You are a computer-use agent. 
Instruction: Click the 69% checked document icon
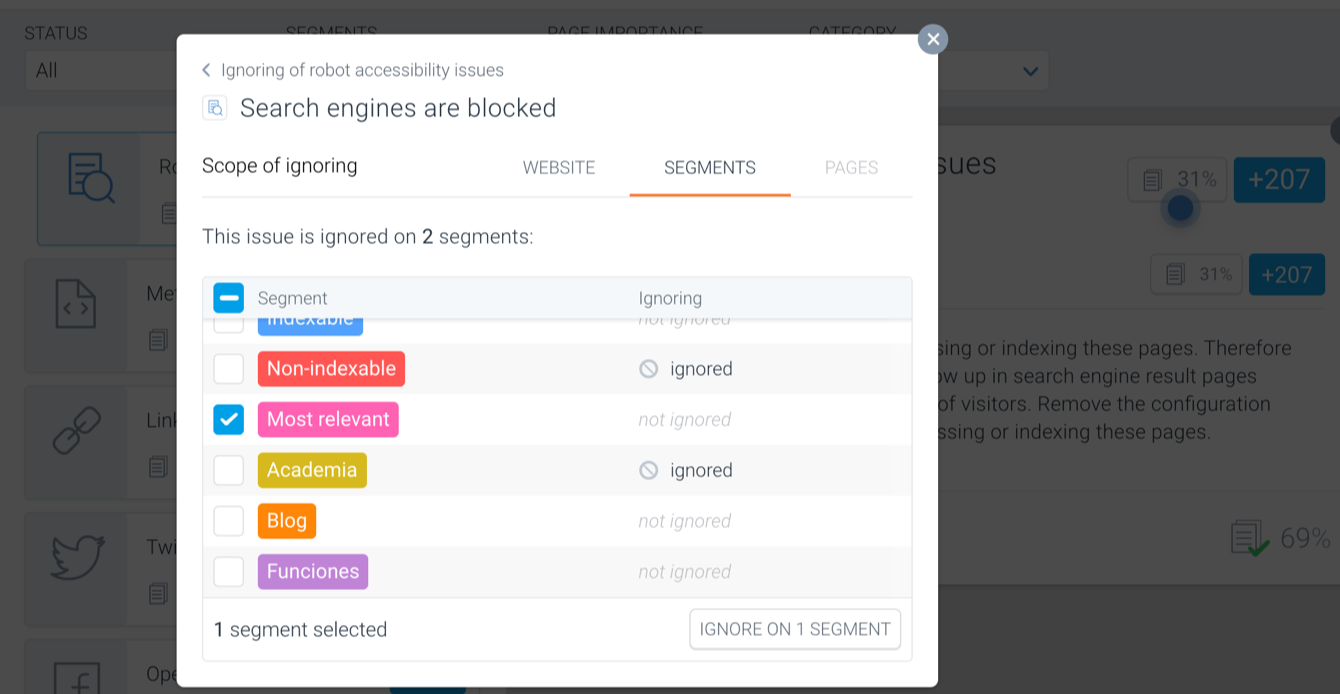[1250, 539]
